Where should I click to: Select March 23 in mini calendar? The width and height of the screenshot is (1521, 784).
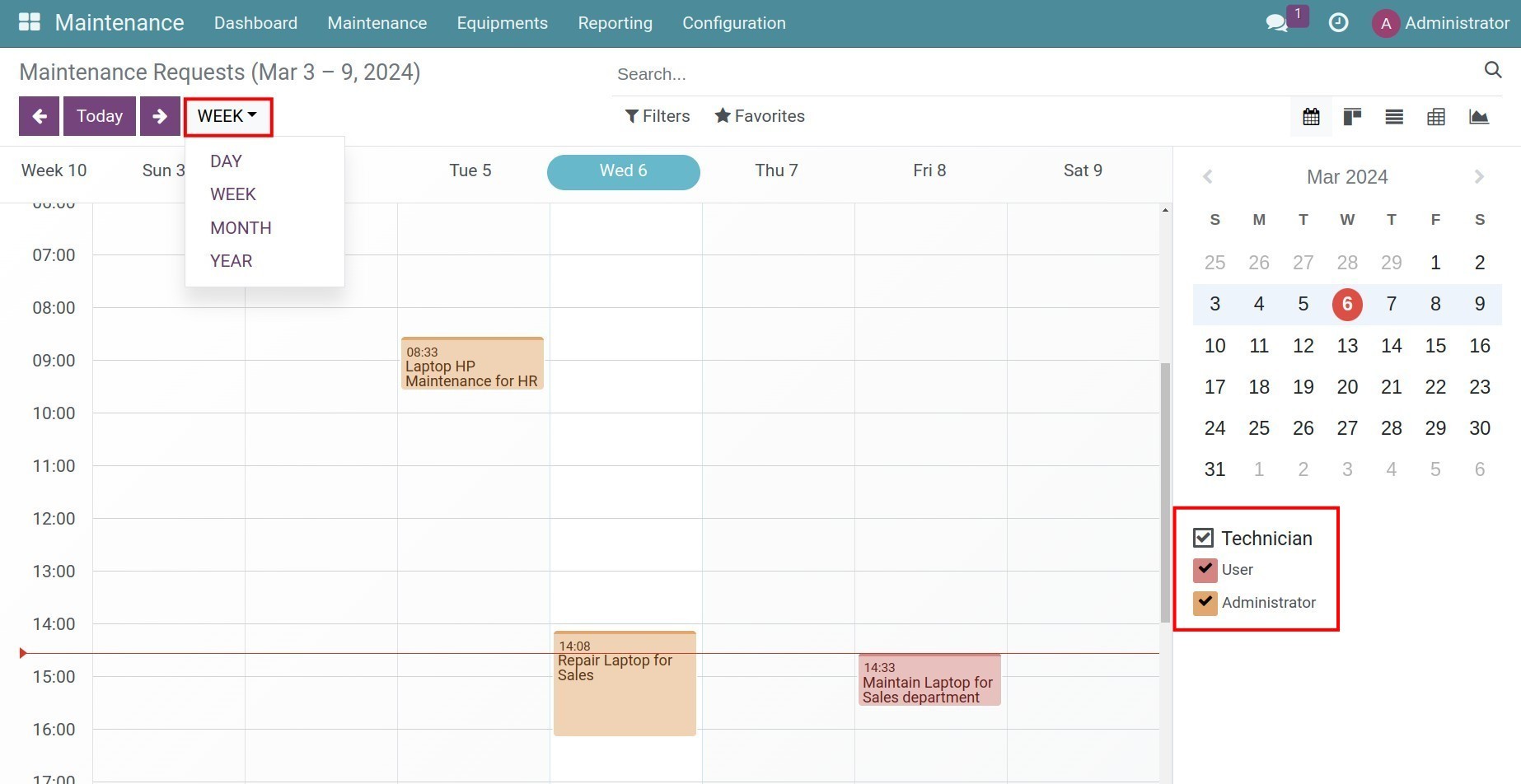(1479, 387)
